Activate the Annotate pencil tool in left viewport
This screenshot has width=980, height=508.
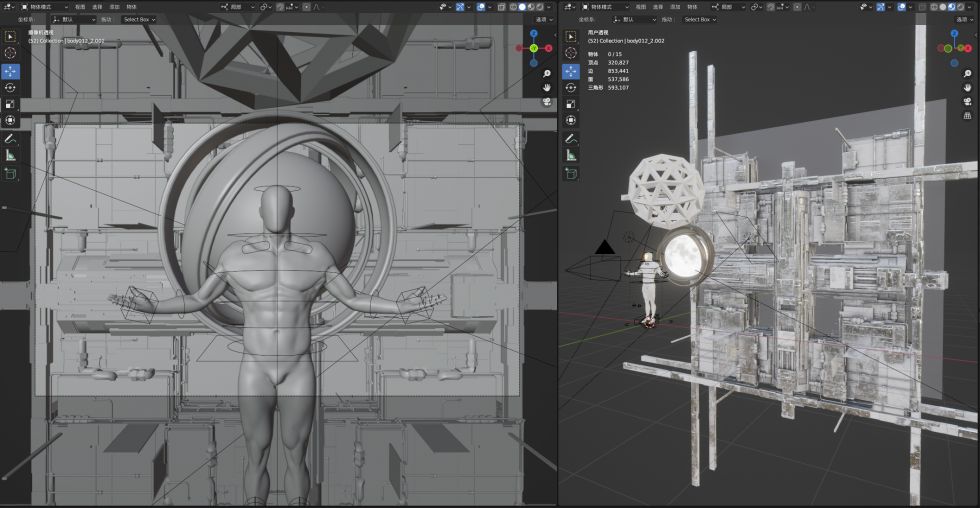10,139
